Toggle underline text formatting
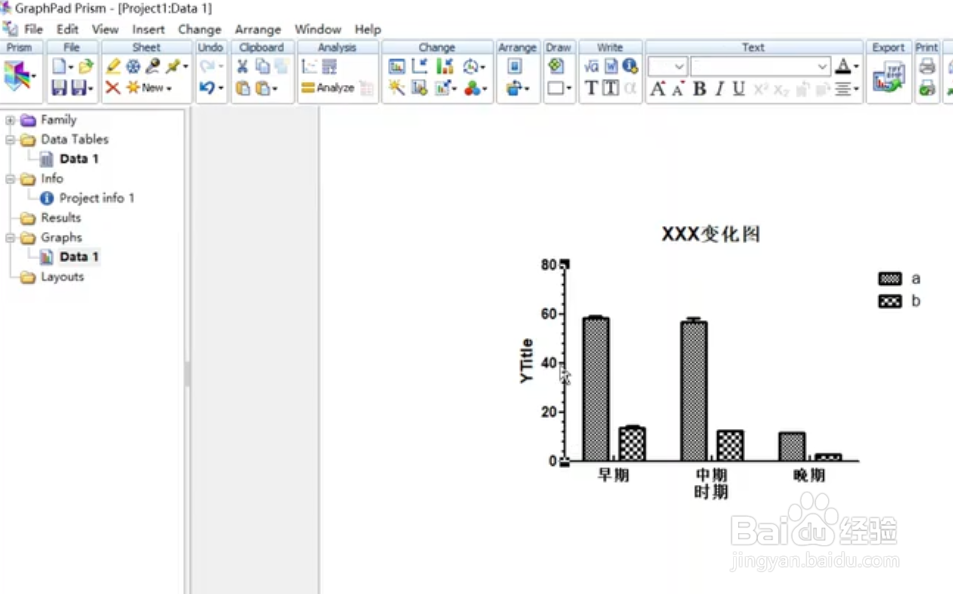 point(737,89)
